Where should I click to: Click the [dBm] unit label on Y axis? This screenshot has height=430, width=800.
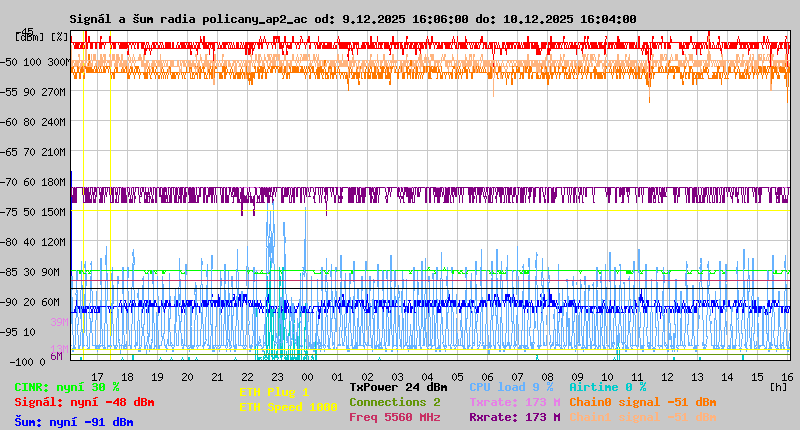29,37
